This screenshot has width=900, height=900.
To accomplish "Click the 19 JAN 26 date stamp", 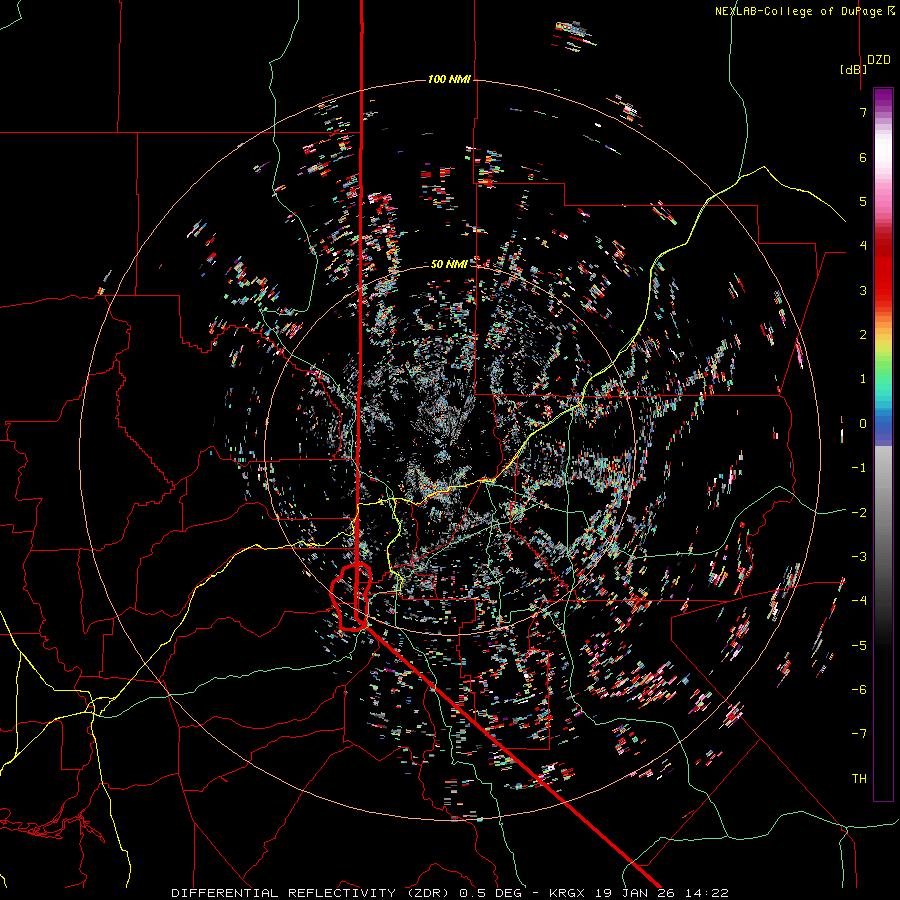I will coord(637,893).
